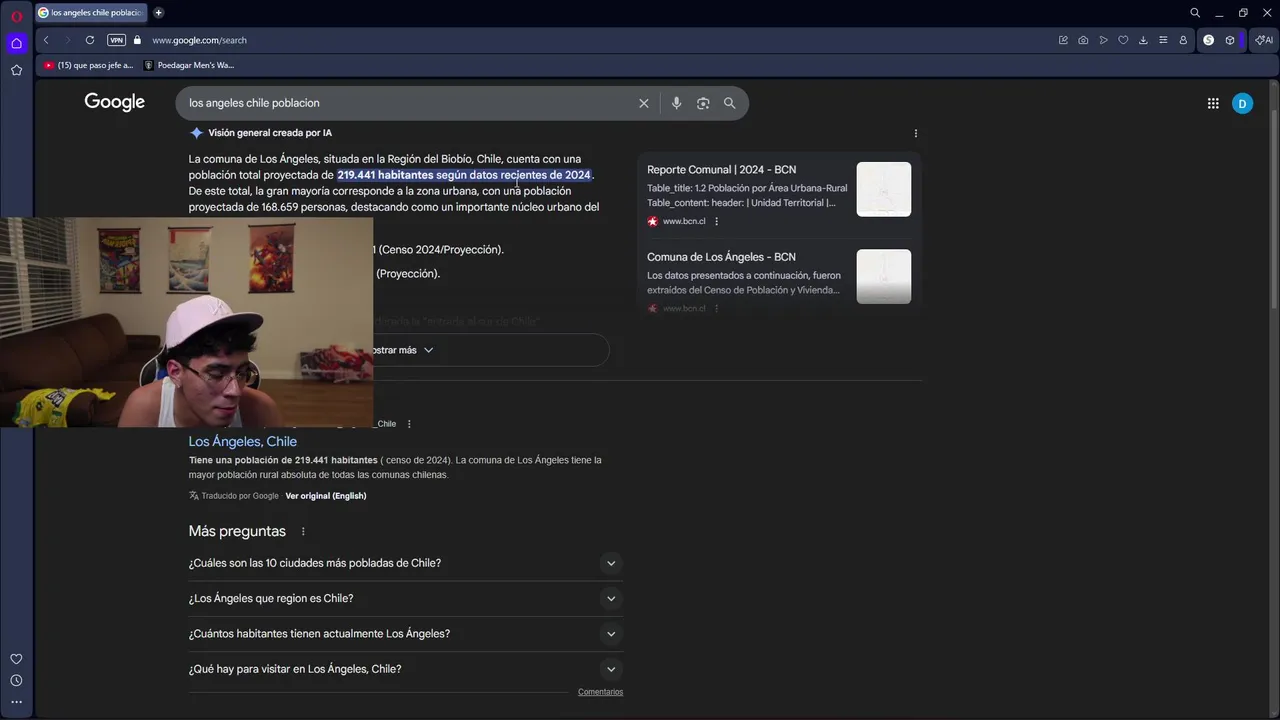Open the Poedagar Men's Wa... bookmark
Viewport: 1280px width, 720px height.
tap(189, 65)
